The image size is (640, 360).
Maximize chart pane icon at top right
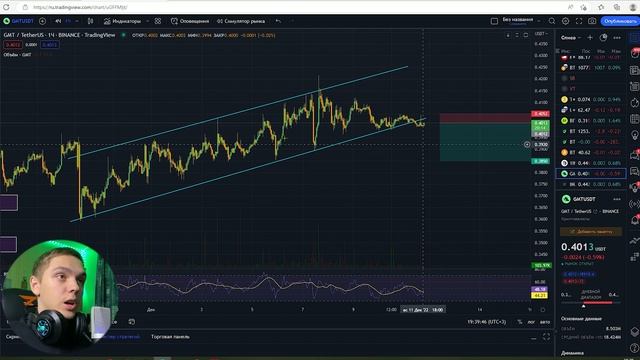(526, 36)
